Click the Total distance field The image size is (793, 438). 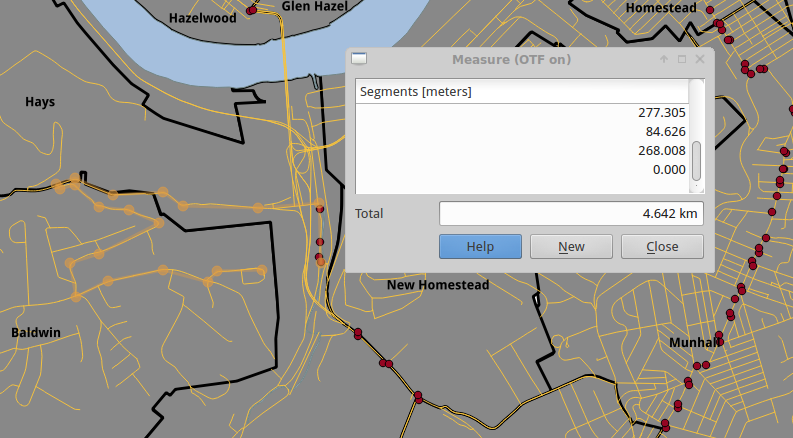pyautogui.click(x=570, y=214)
